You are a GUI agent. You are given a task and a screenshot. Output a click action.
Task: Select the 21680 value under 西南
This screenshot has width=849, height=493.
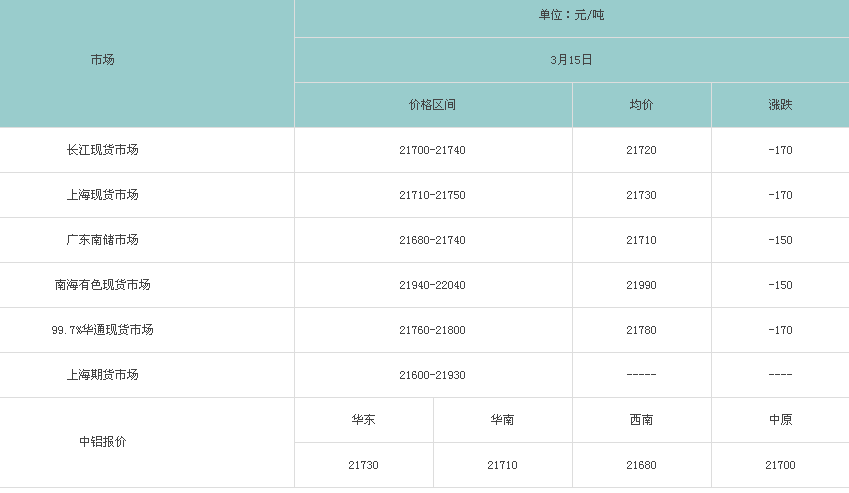pyautogui.click(x=641, y=465)
